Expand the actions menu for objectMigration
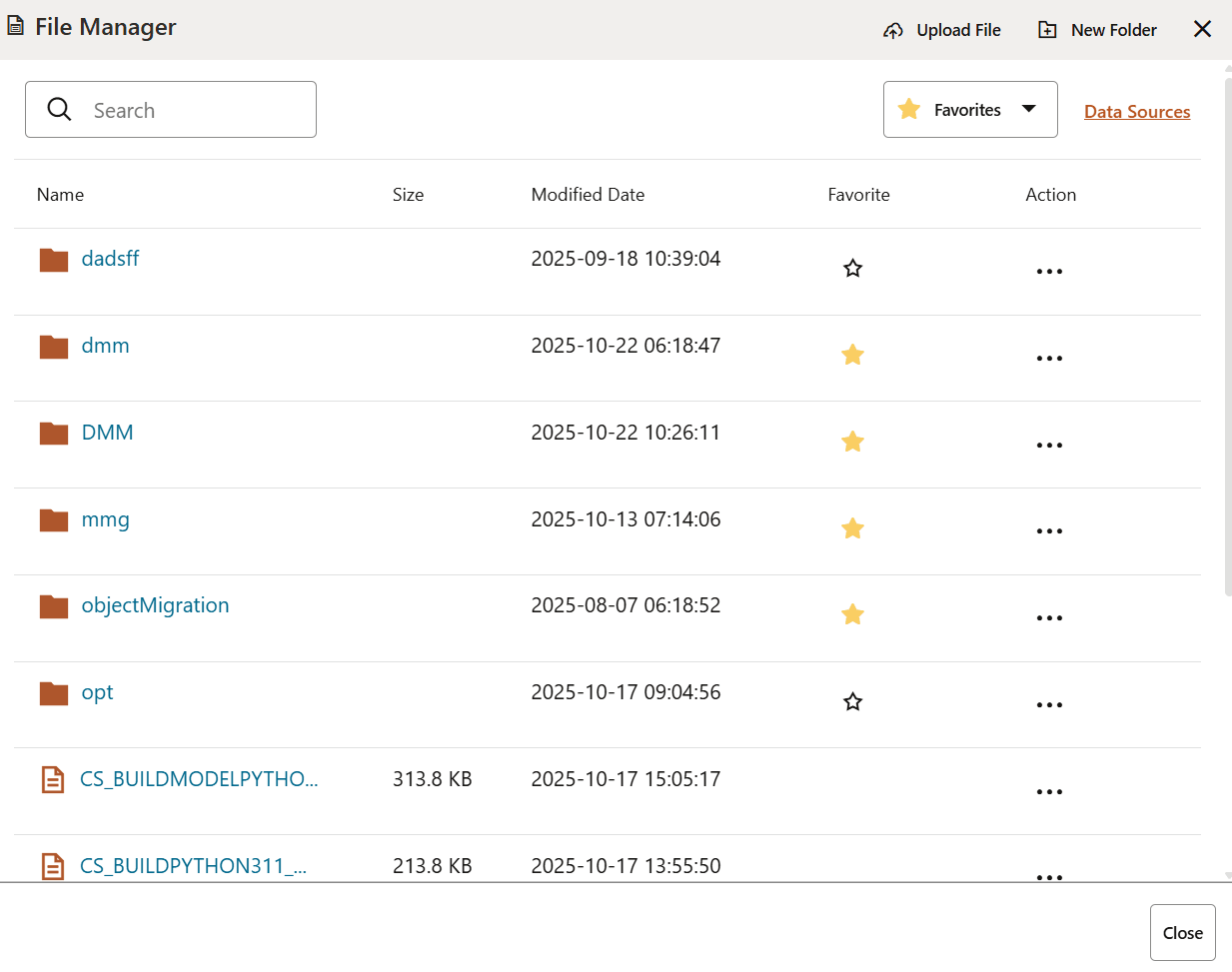The image size is (1232, 972). pos(1049,617)
